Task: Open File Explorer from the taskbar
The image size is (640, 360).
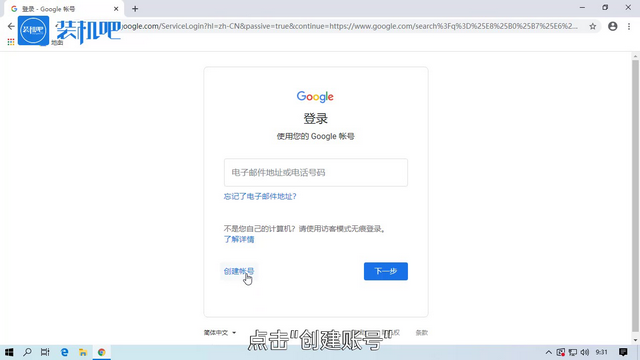Action: click(x=83, y=352)
